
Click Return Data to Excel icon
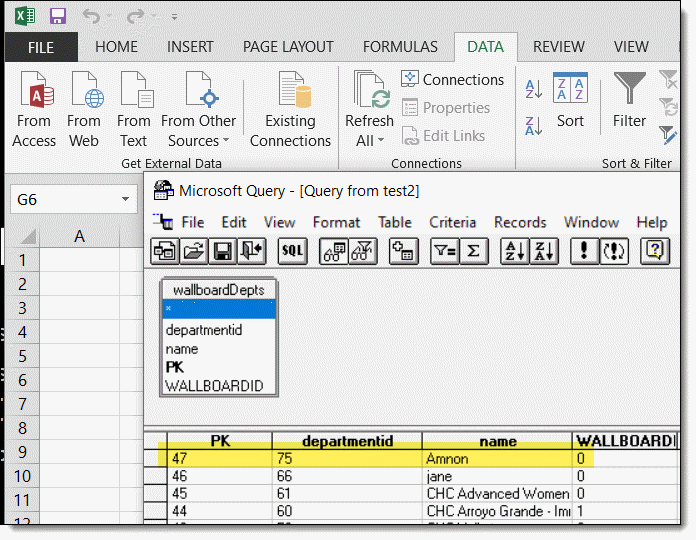[250, 251]
